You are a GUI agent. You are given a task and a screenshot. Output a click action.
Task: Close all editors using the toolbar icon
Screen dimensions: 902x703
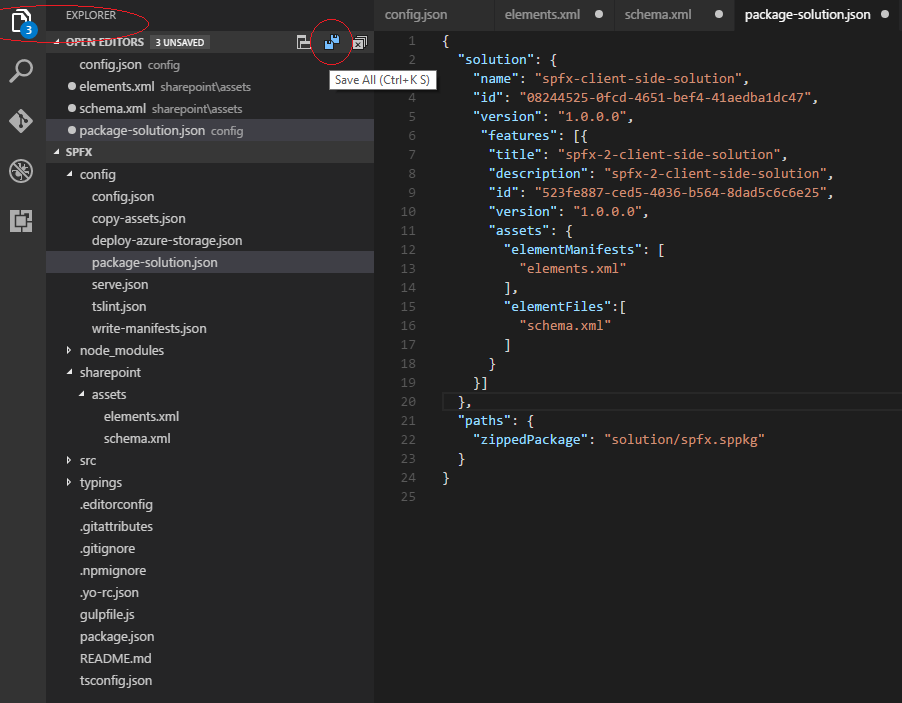[x=358, y=42]
